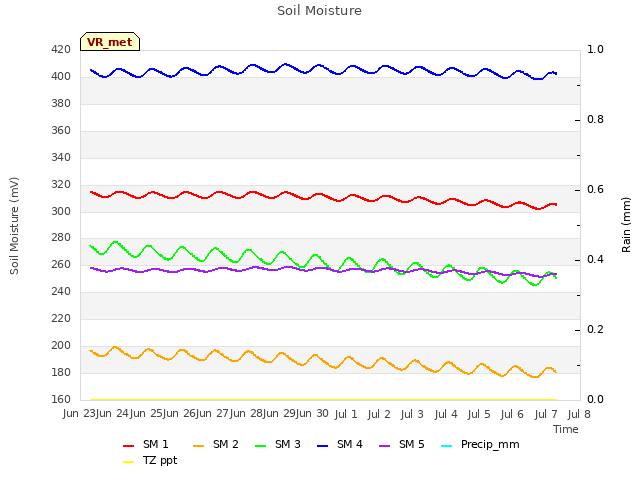Toggle Precip_mm series in legend

[480, 444]
